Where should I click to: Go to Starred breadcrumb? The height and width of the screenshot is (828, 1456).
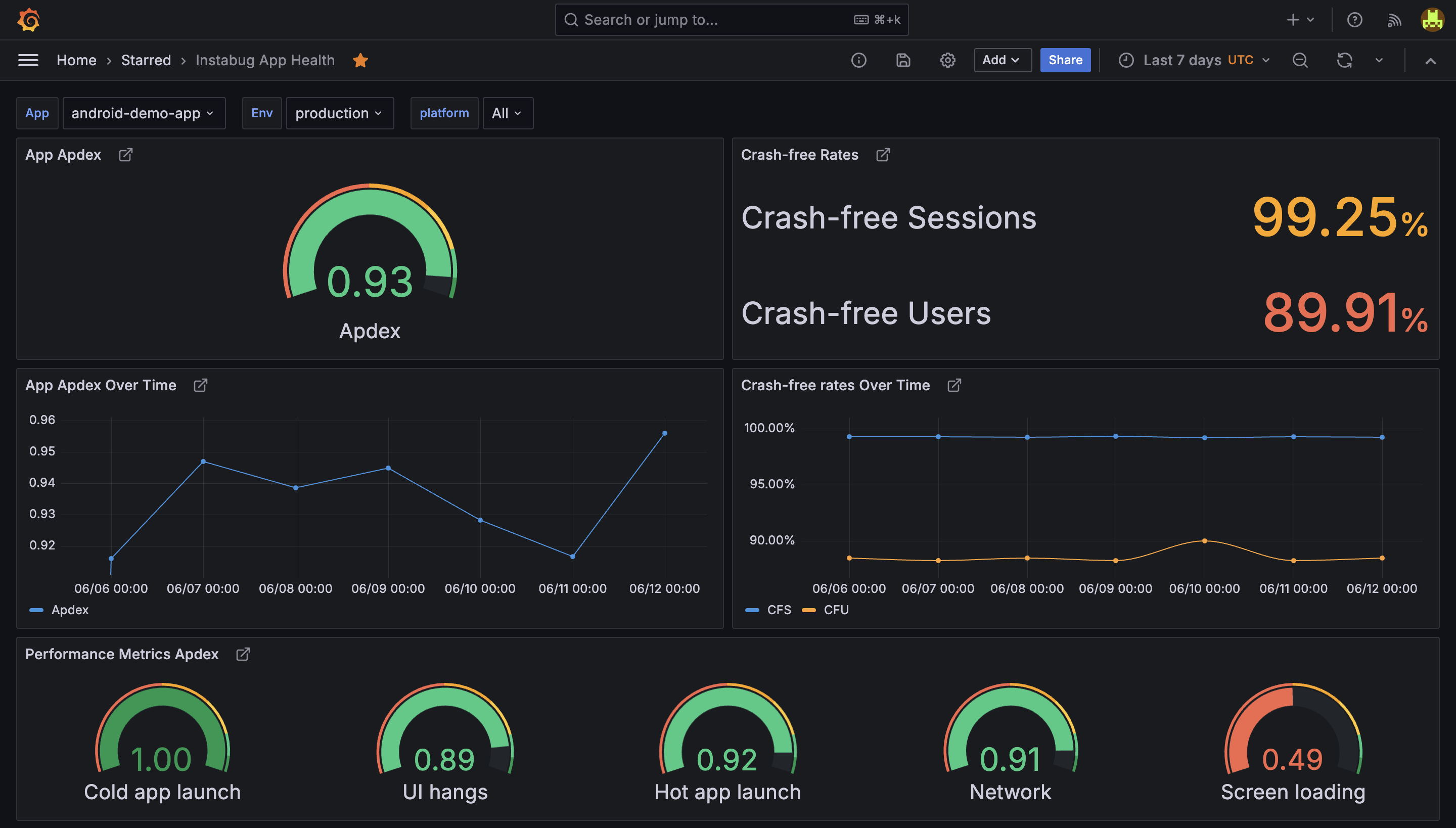click(x=146, y=60)
